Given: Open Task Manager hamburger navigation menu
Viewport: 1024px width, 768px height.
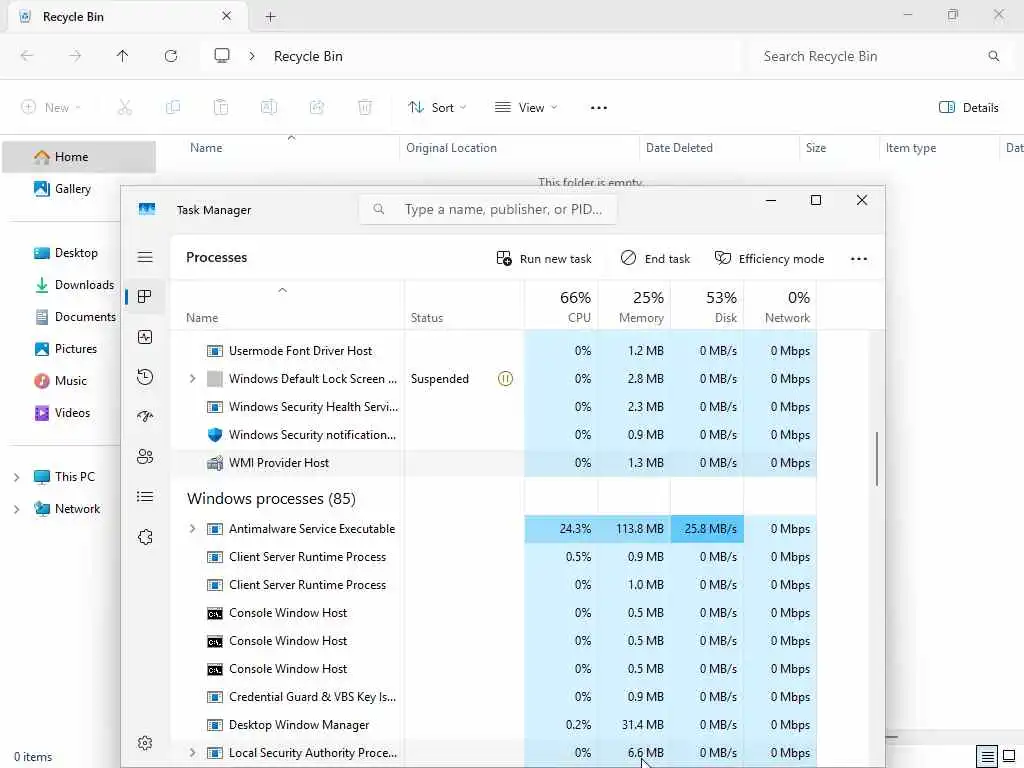Looking at the screenshot, I should [x=145, y=257].
